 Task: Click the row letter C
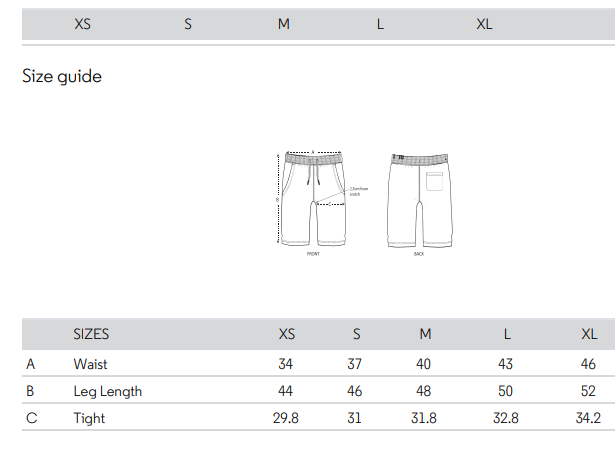31,418
